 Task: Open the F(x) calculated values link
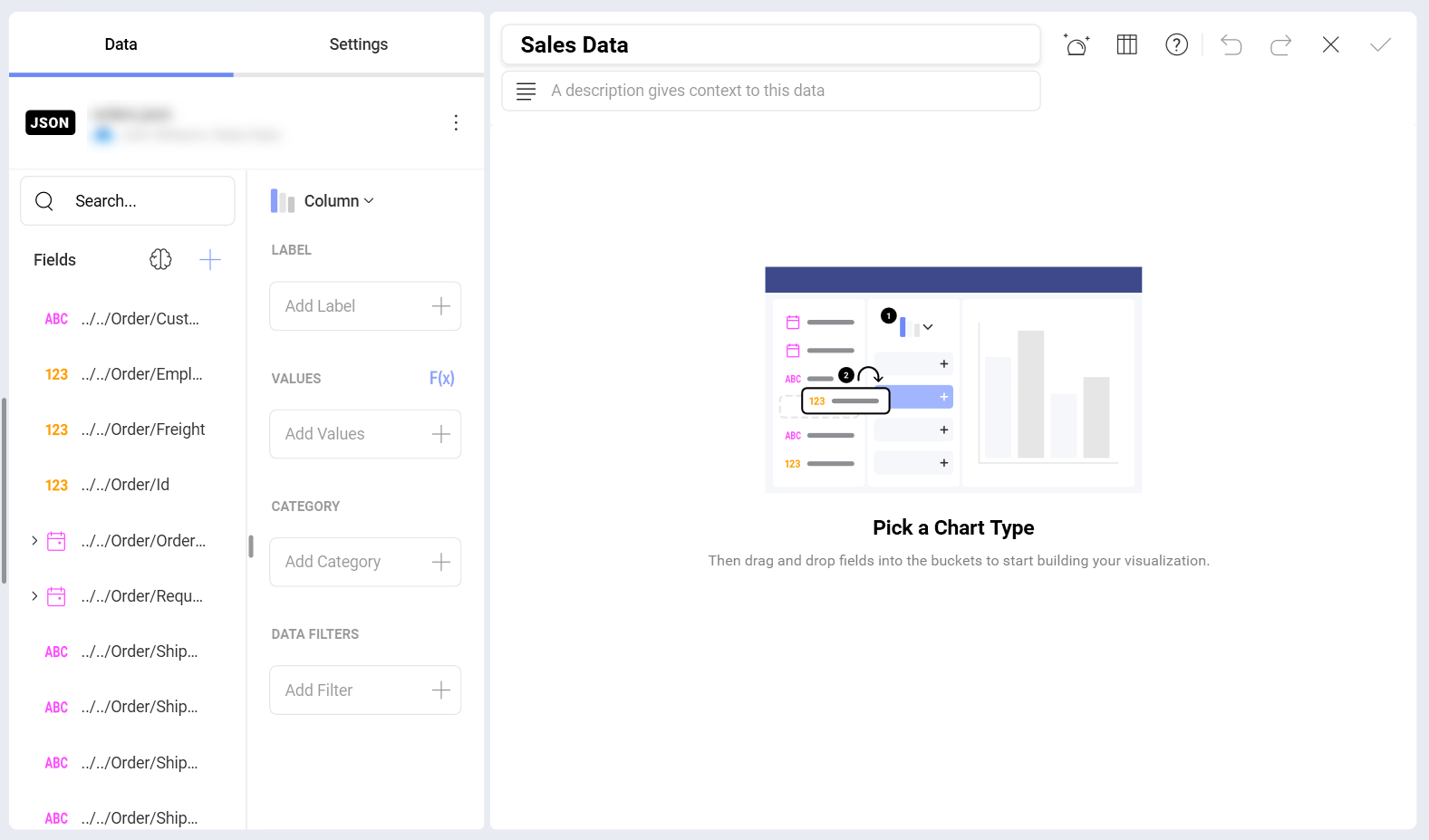[x=442, y=378]
